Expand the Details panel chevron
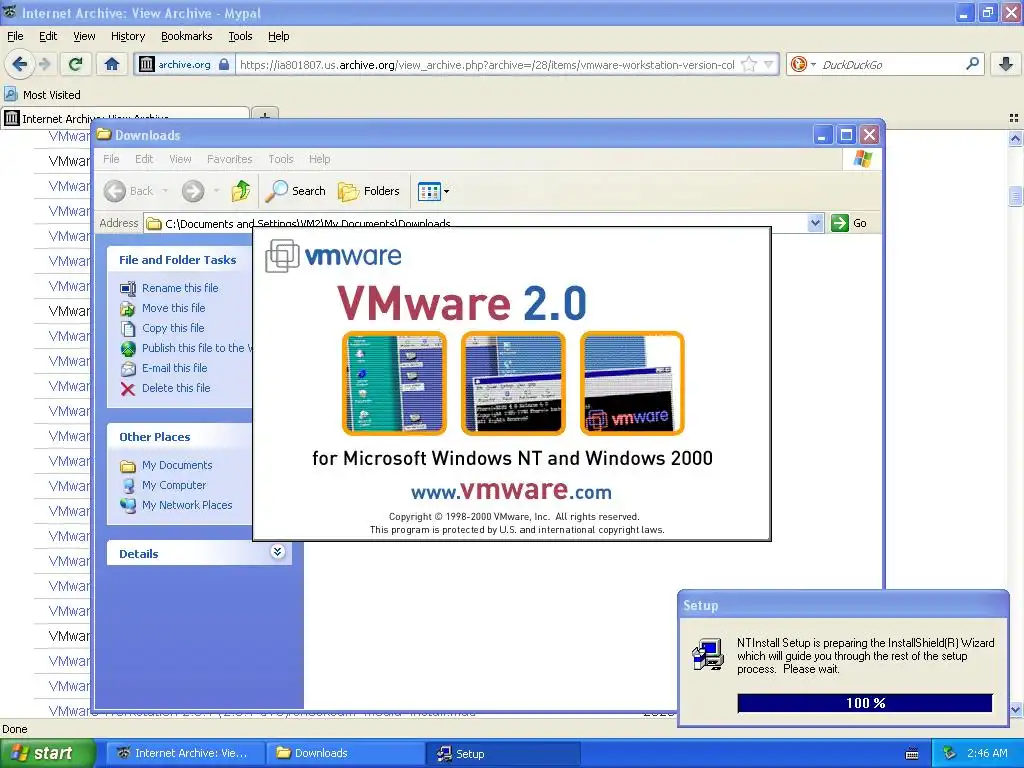 [x=277, y=552]
